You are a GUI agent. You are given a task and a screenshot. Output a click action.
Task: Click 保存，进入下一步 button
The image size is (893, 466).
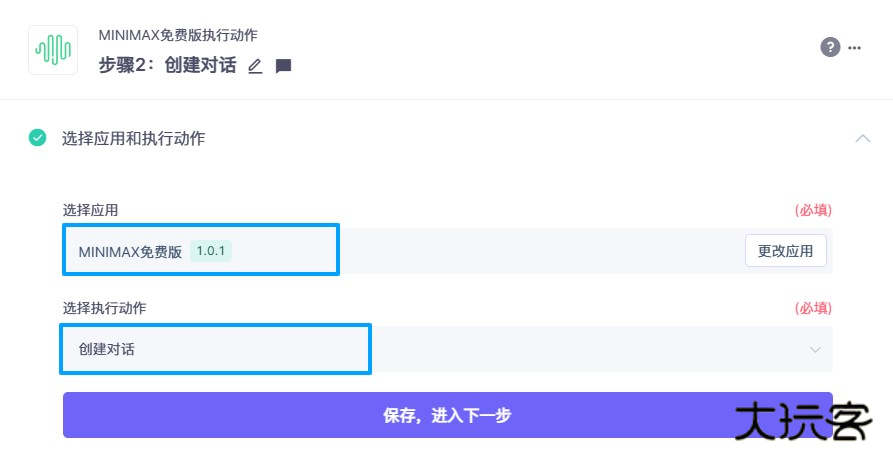pos(447,415)
